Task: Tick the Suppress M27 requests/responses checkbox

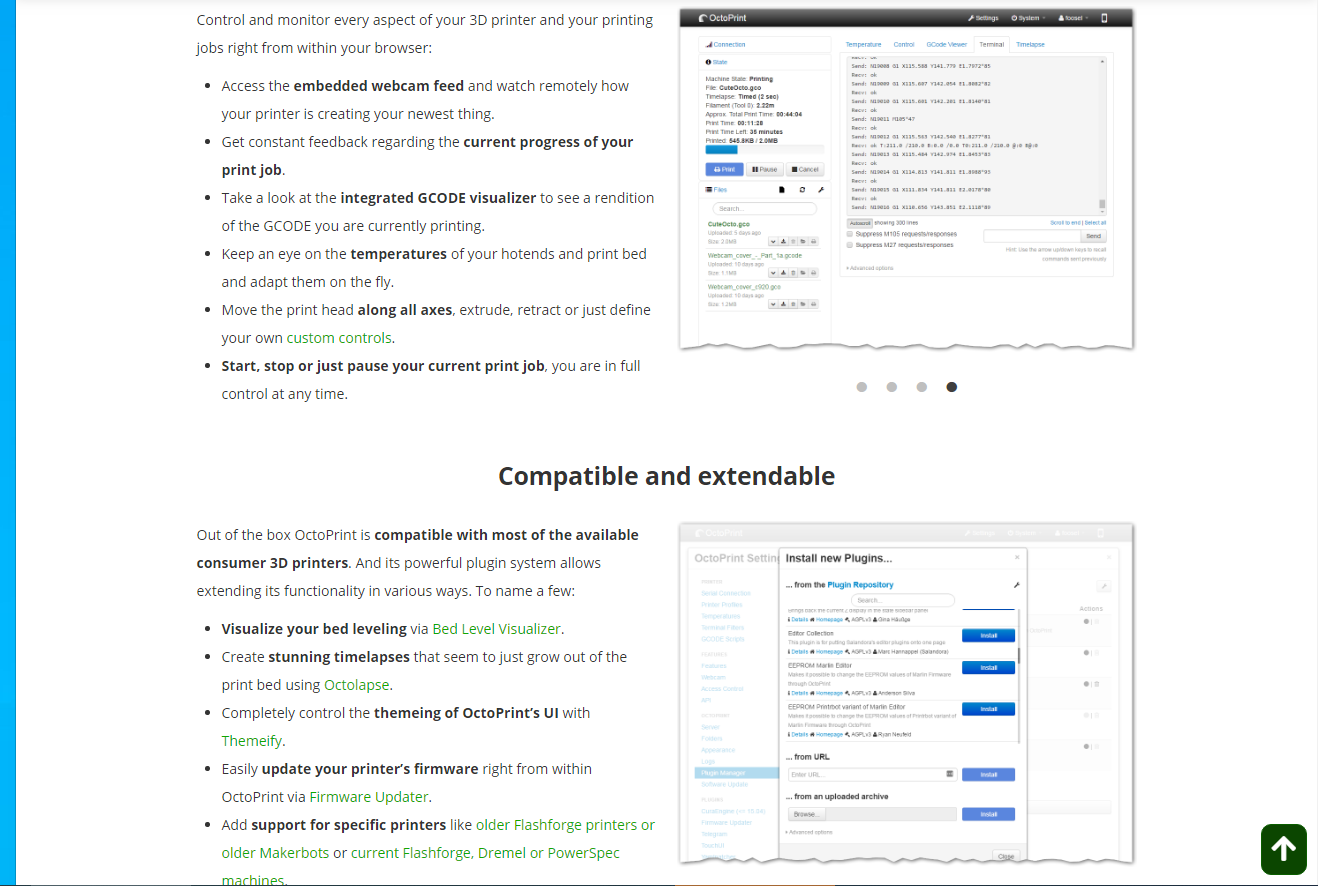Action: (x=850, y=244)
